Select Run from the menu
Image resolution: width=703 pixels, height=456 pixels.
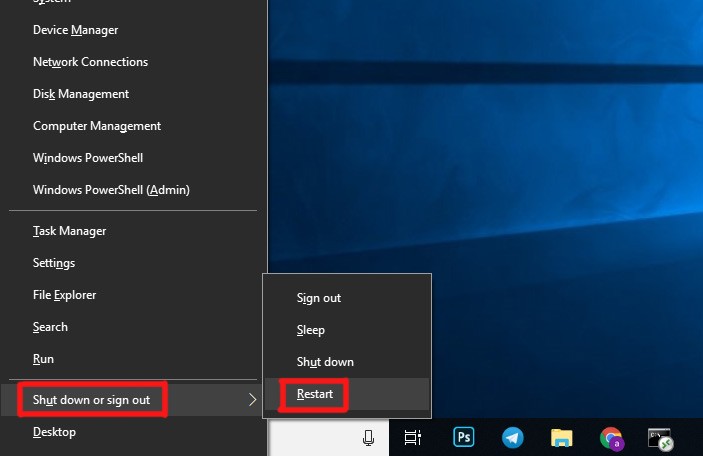coord(43,359)
